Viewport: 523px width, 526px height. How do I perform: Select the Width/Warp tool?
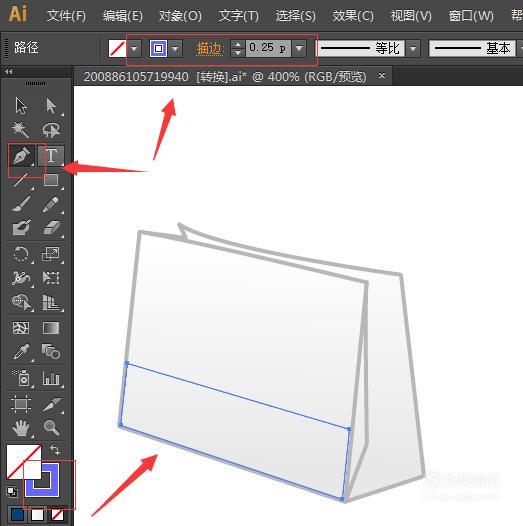(21, 278)
